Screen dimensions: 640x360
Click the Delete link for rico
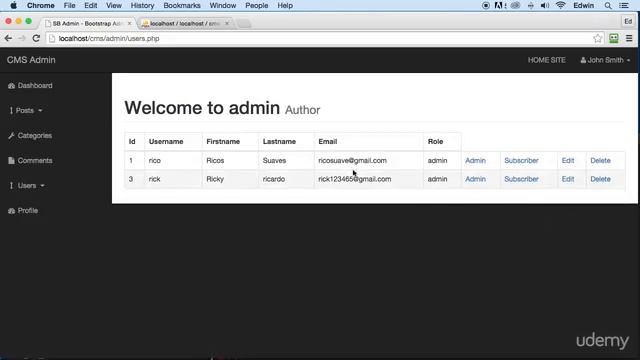click(600, 160)
